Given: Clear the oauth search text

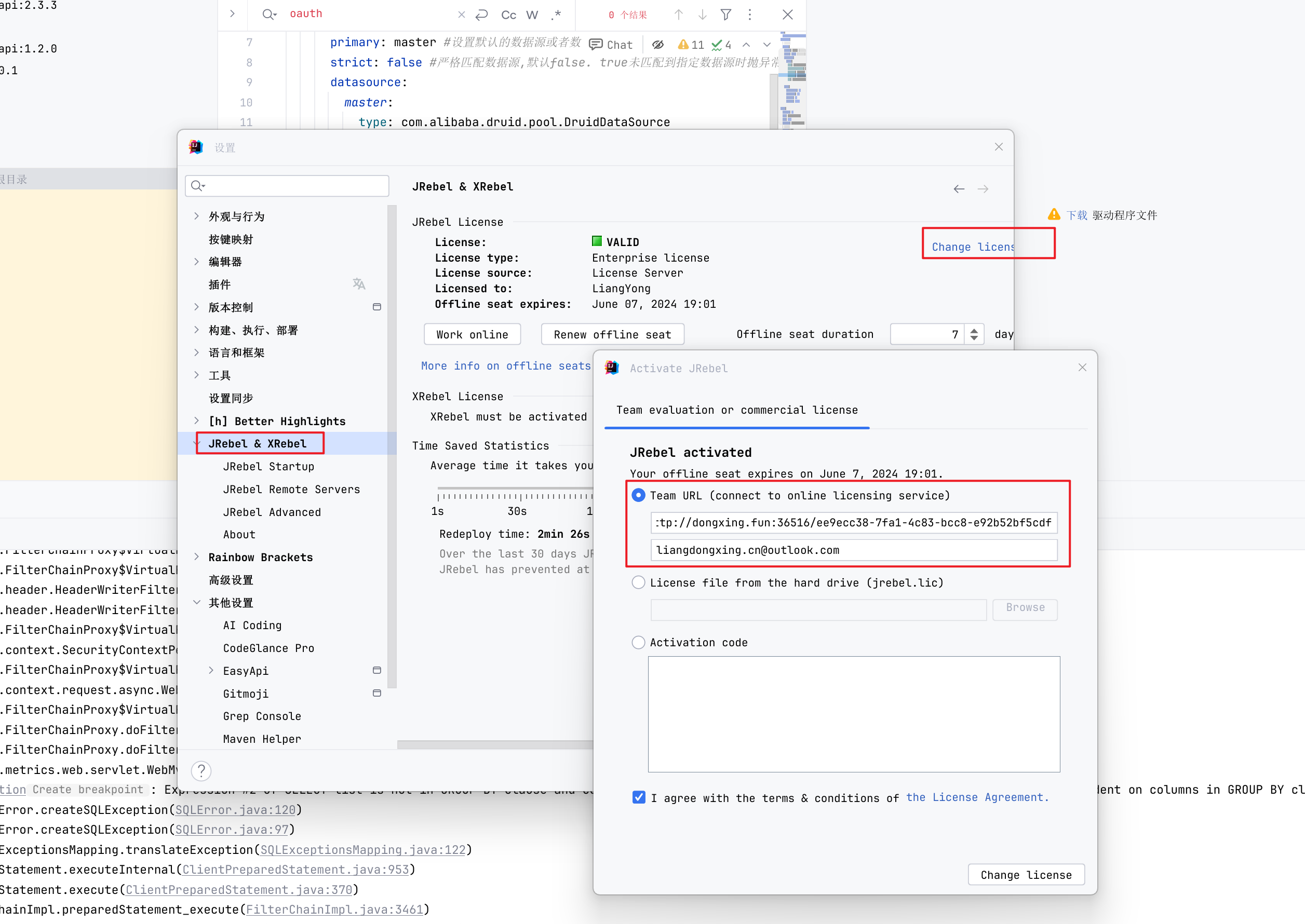Looking at the screenshot, I should tap(461, 15).
